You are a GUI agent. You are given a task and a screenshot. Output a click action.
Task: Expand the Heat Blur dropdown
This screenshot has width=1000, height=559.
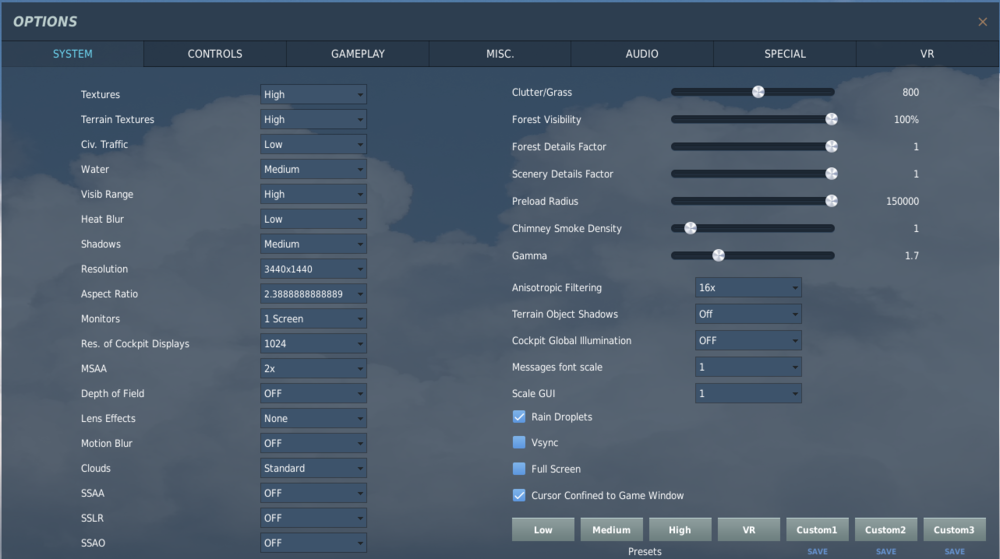[x=313, y=219]
